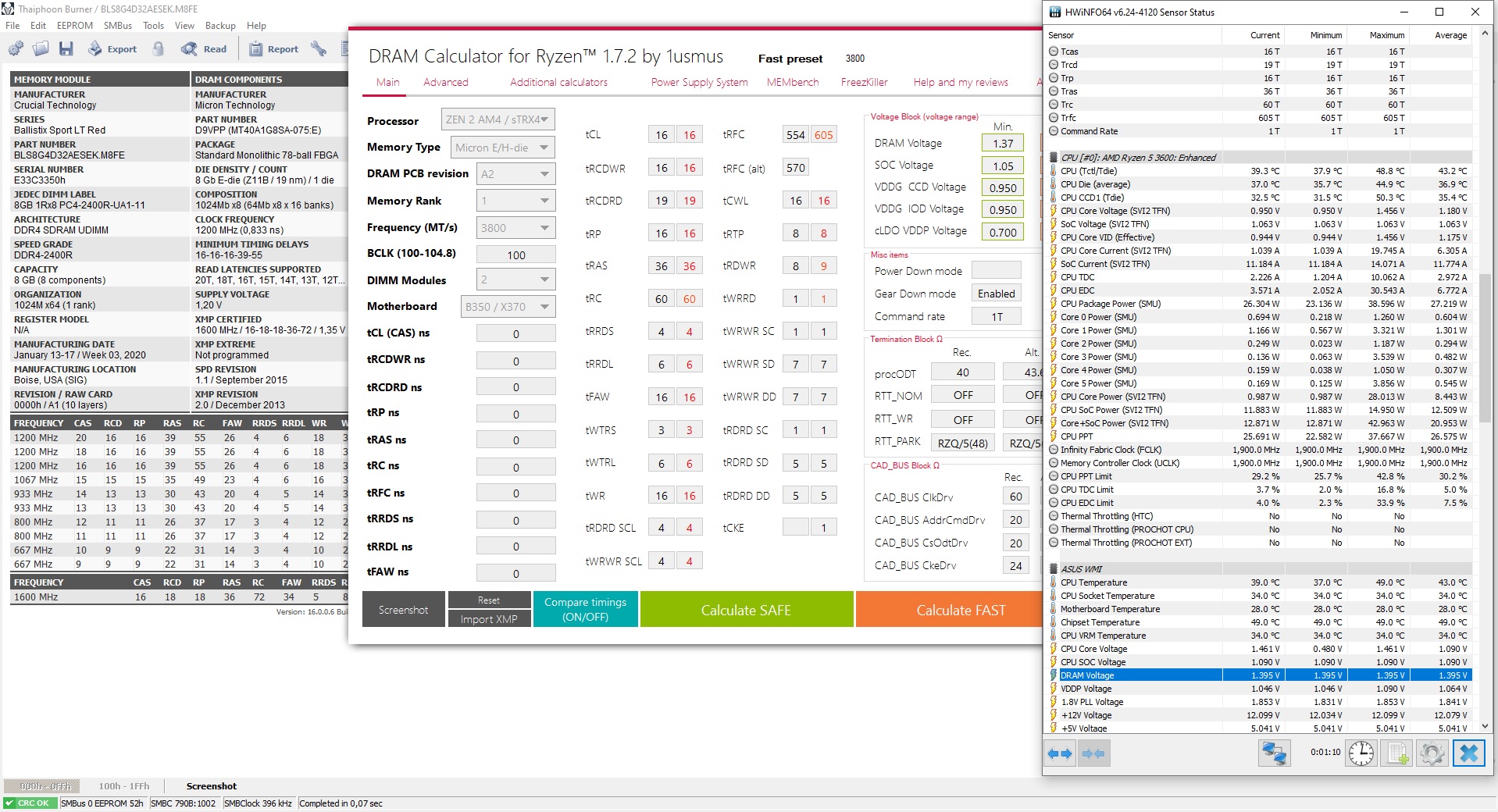Click the Import XMP button

click(489, 619)
